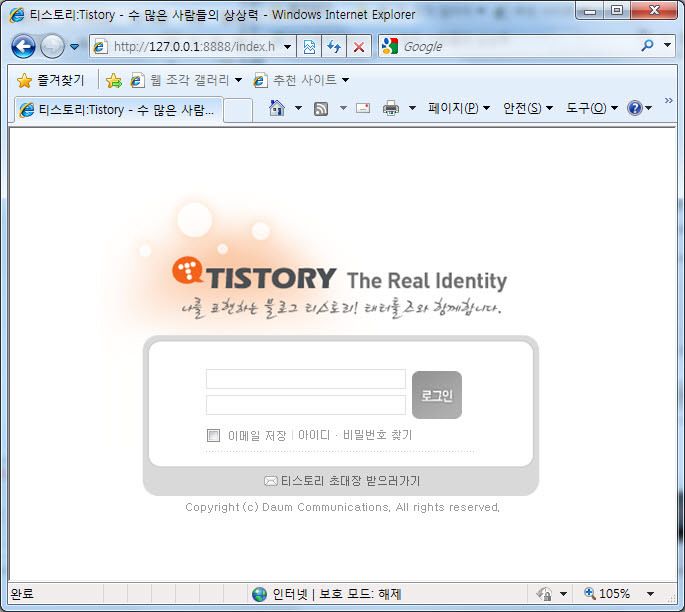This screenshot has width=685, height=612.
Task: Check the 이메일 저장 checkbox
Action: (213, 435)
